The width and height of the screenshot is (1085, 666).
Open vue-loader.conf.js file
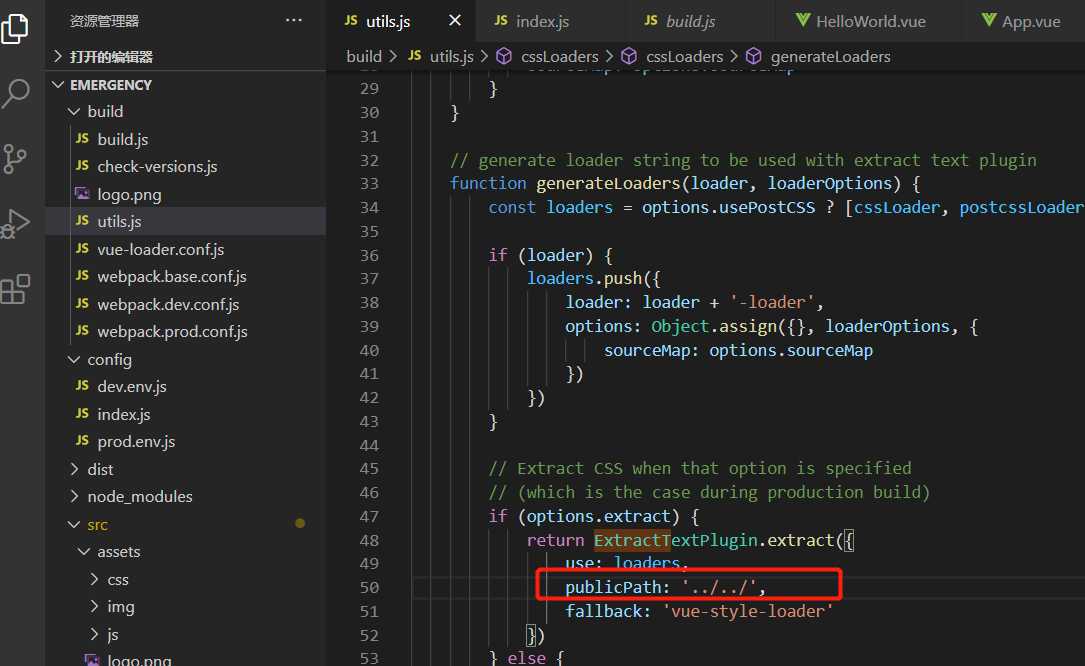(185, 249)
